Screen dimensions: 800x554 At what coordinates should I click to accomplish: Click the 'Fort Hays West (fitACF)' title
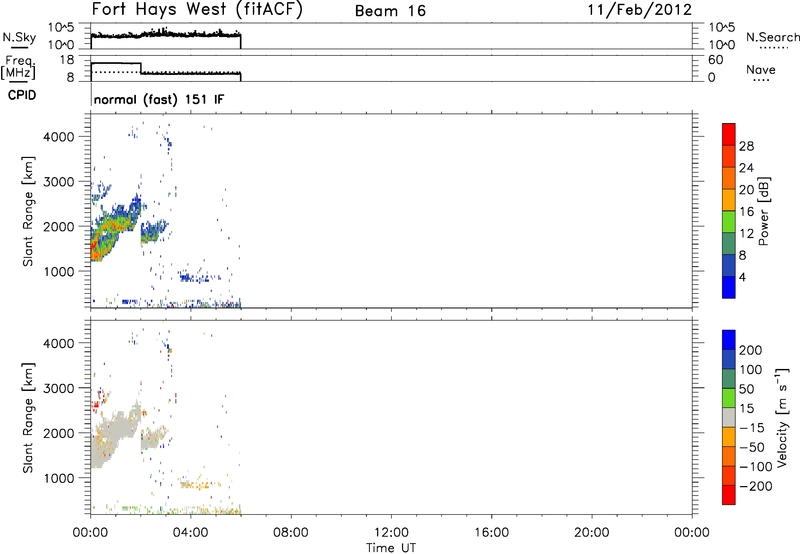tap(197, 10)
